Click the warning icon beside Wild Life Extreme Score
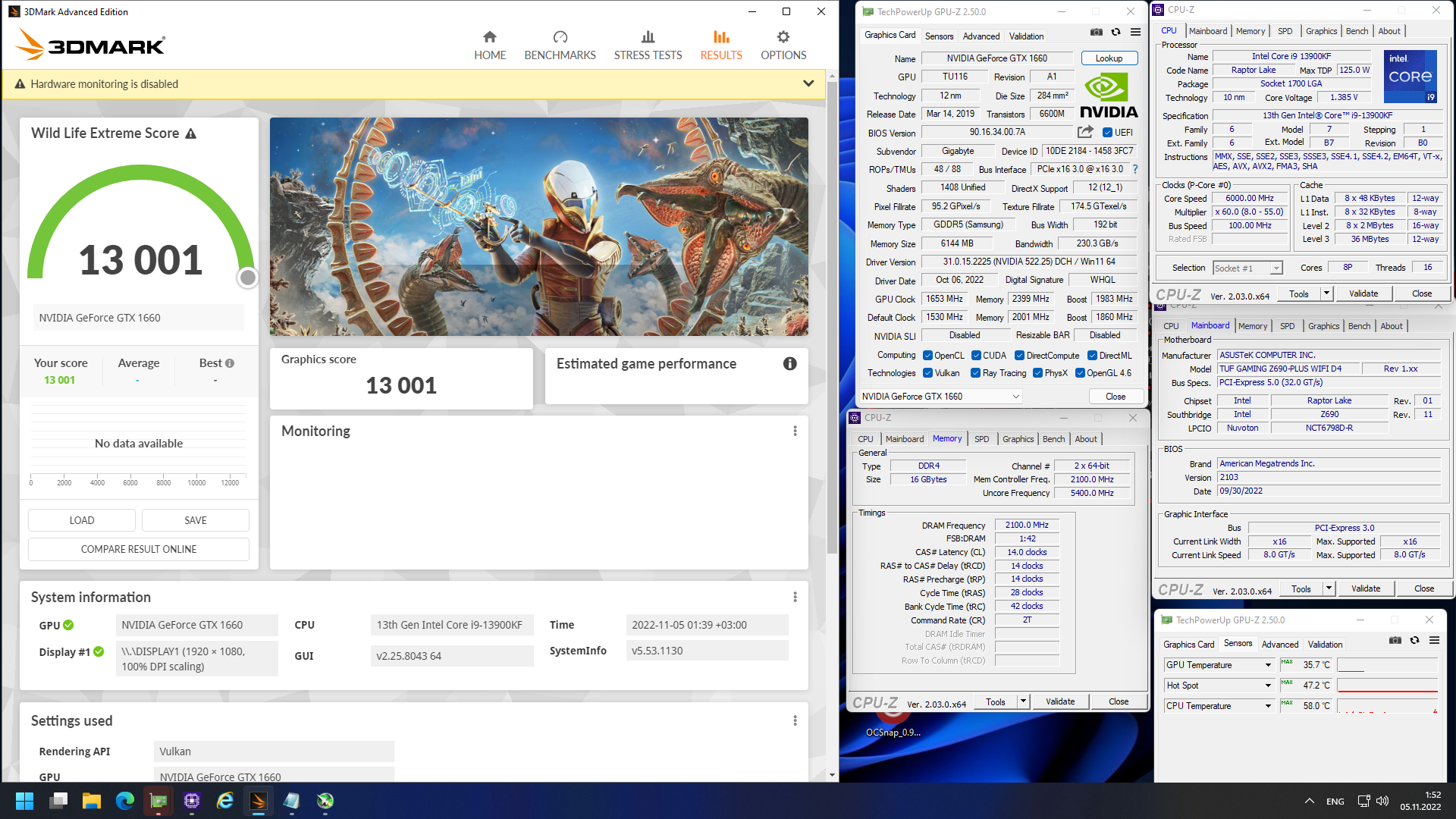 [191, 133]
